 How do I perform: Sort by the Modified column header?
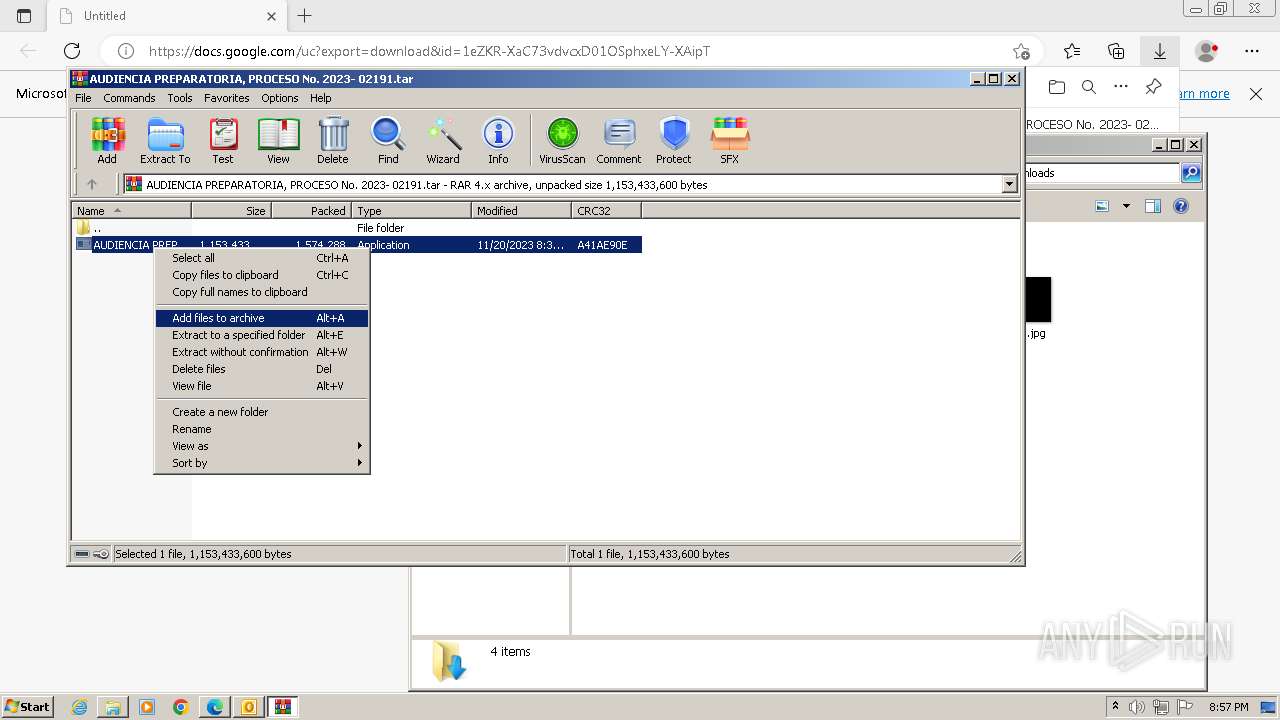(521, 211)
